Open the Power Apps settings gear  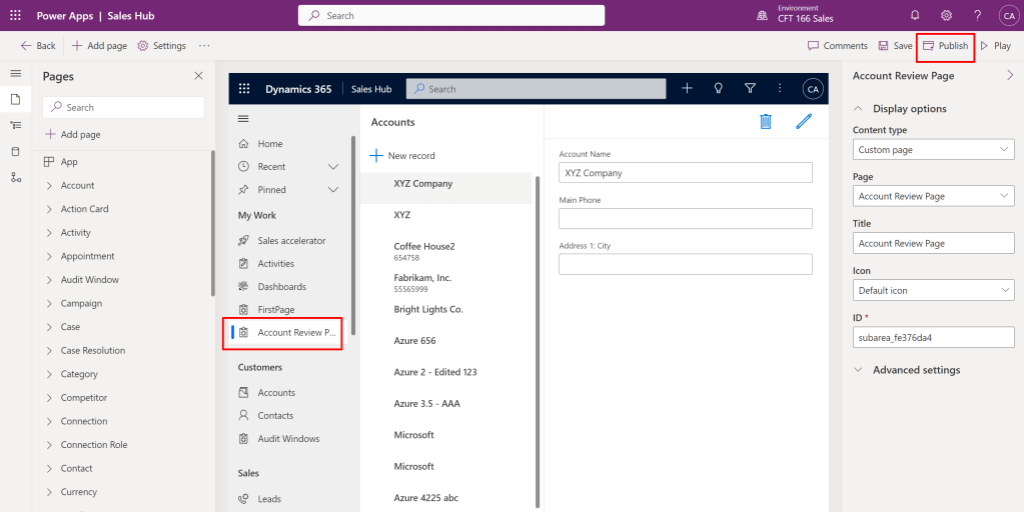coord(946,16)
